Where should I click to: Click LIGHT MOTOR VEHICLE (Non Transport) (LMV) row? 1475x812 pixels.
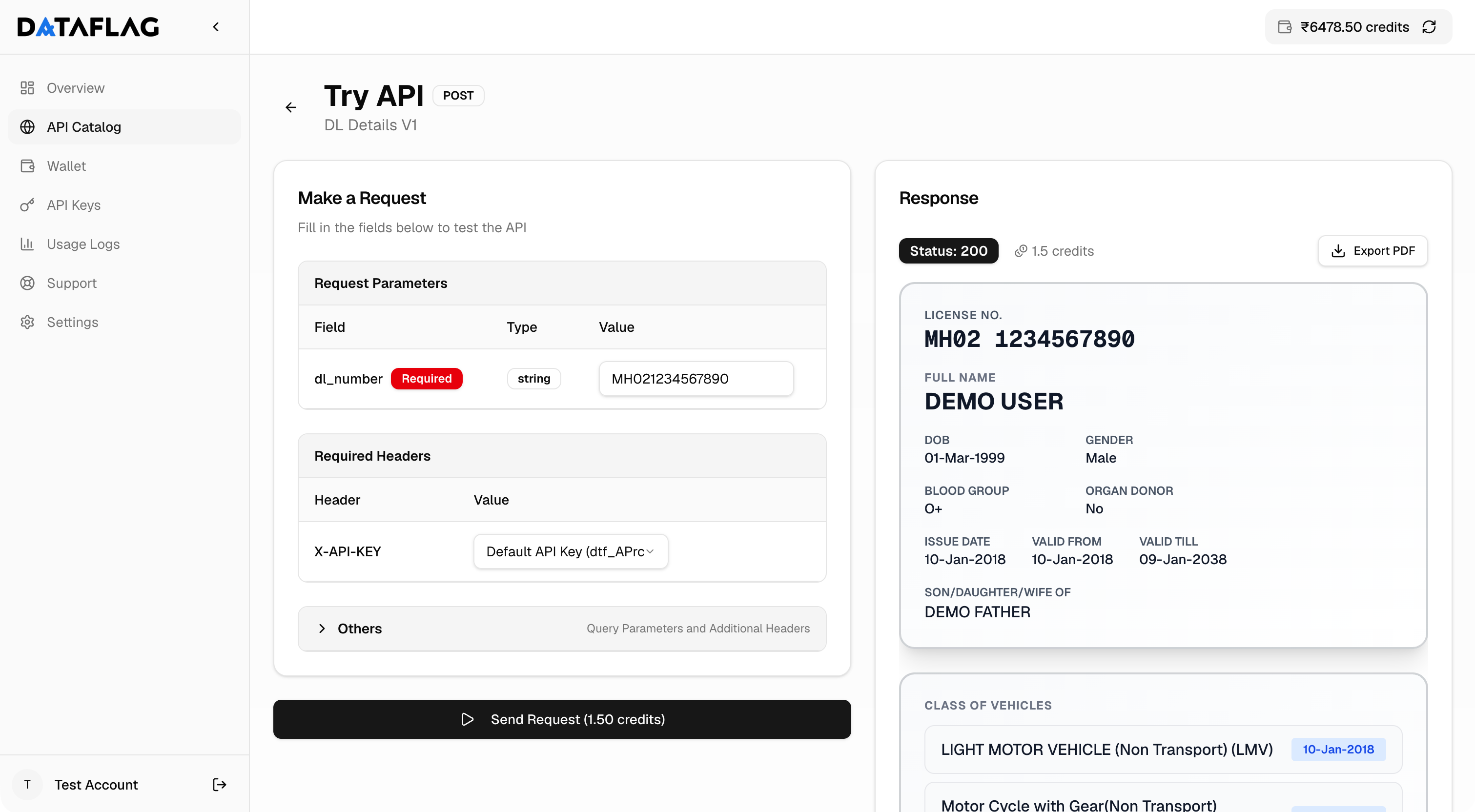(1163, 750)
